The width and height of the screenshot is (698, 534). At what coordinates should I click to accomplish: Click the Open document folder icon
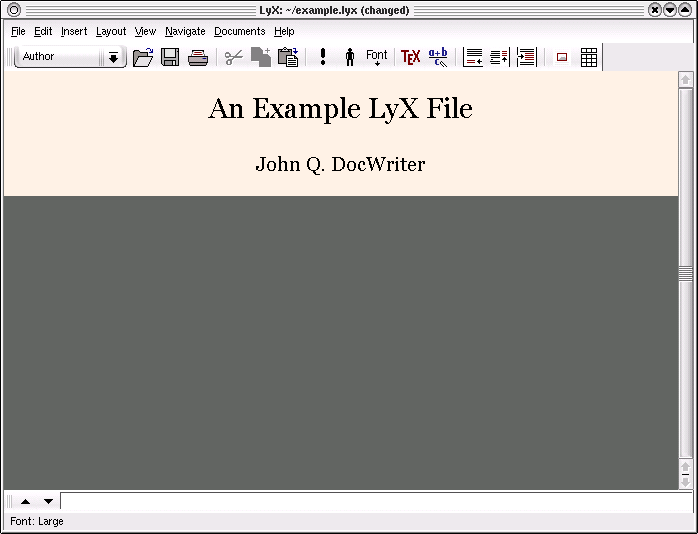coord(143,57)
